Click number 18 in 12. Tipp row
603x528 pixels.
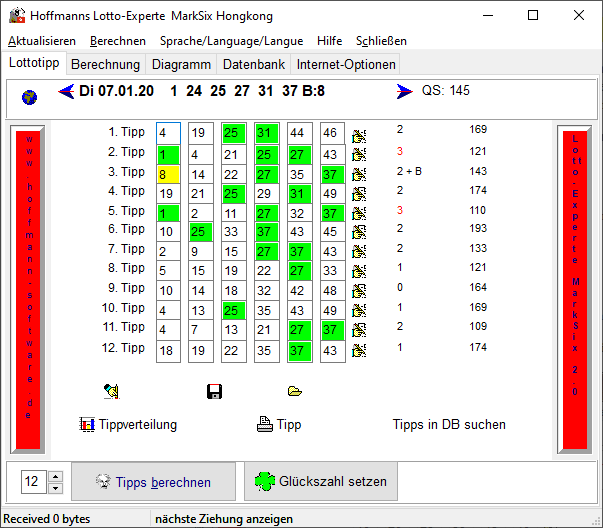tap(168, 350)
